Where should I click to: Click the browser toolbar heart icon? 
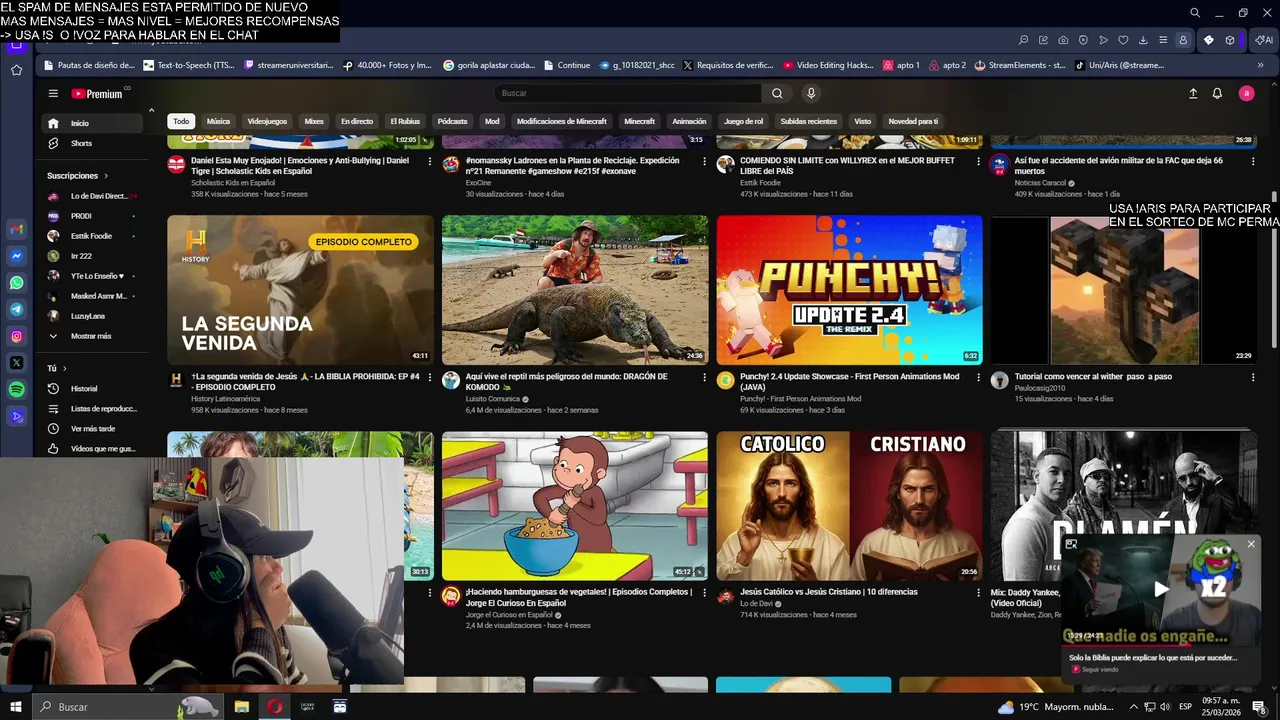[1123, 40]
